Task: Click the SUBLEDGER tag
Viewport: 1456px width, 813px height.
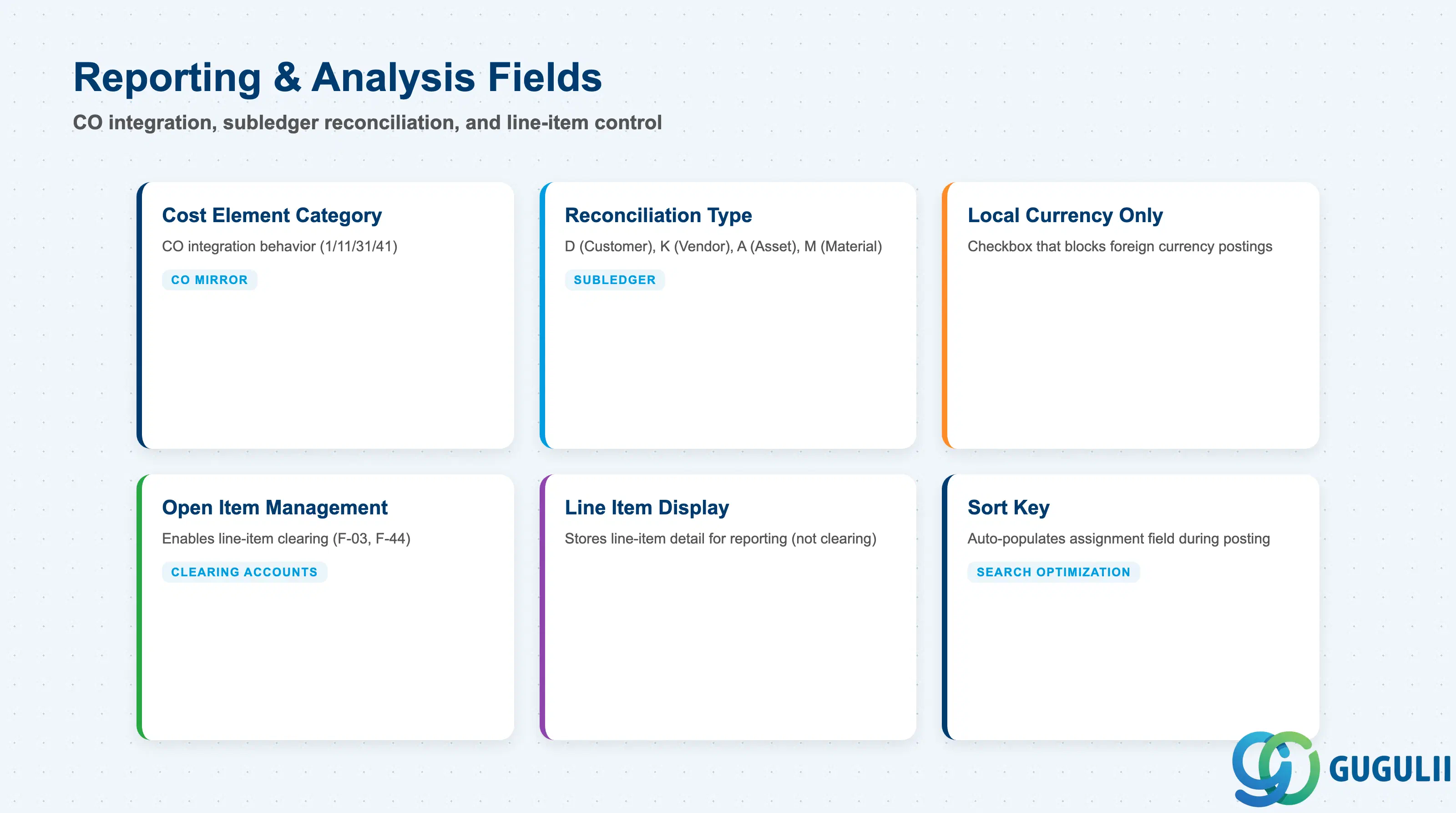Action: tap(615, 280)
